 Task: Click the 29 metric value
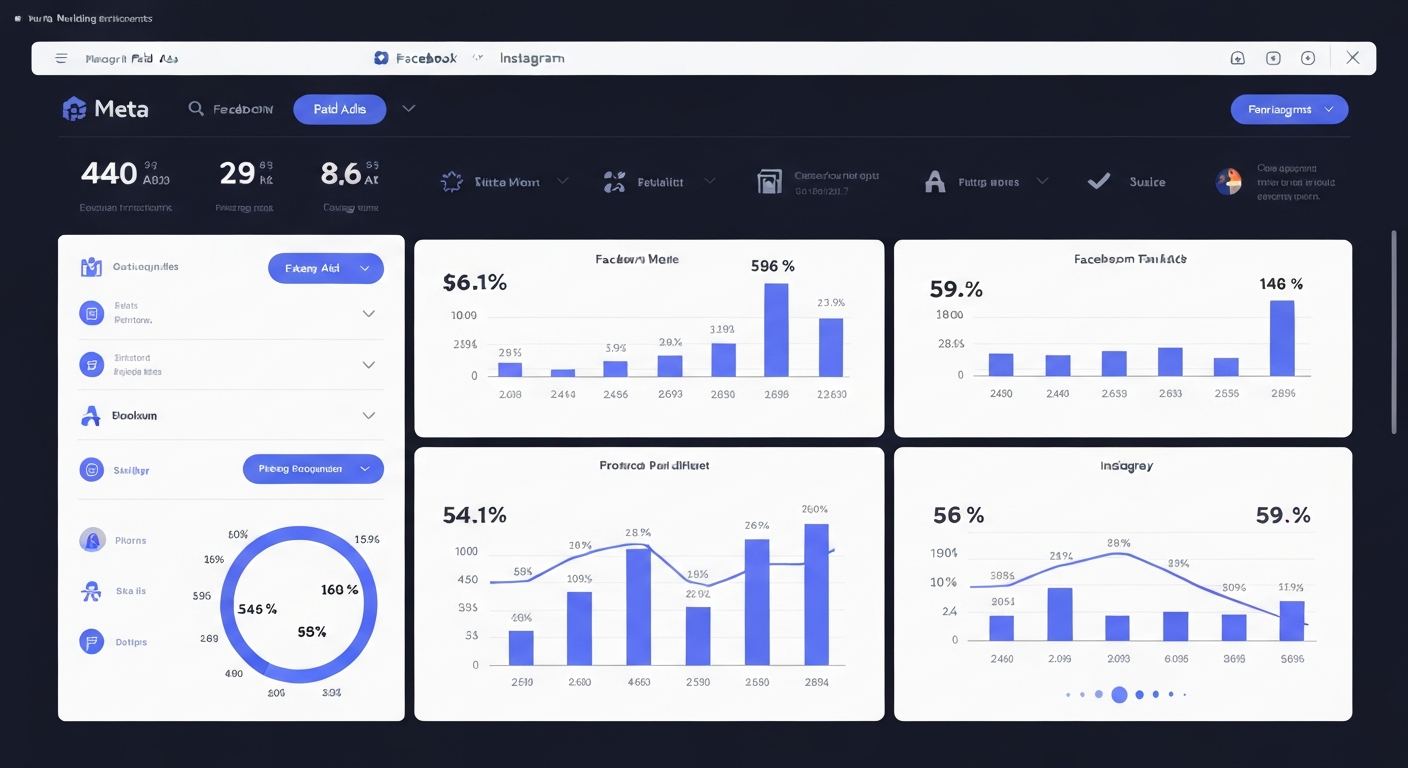237,174
